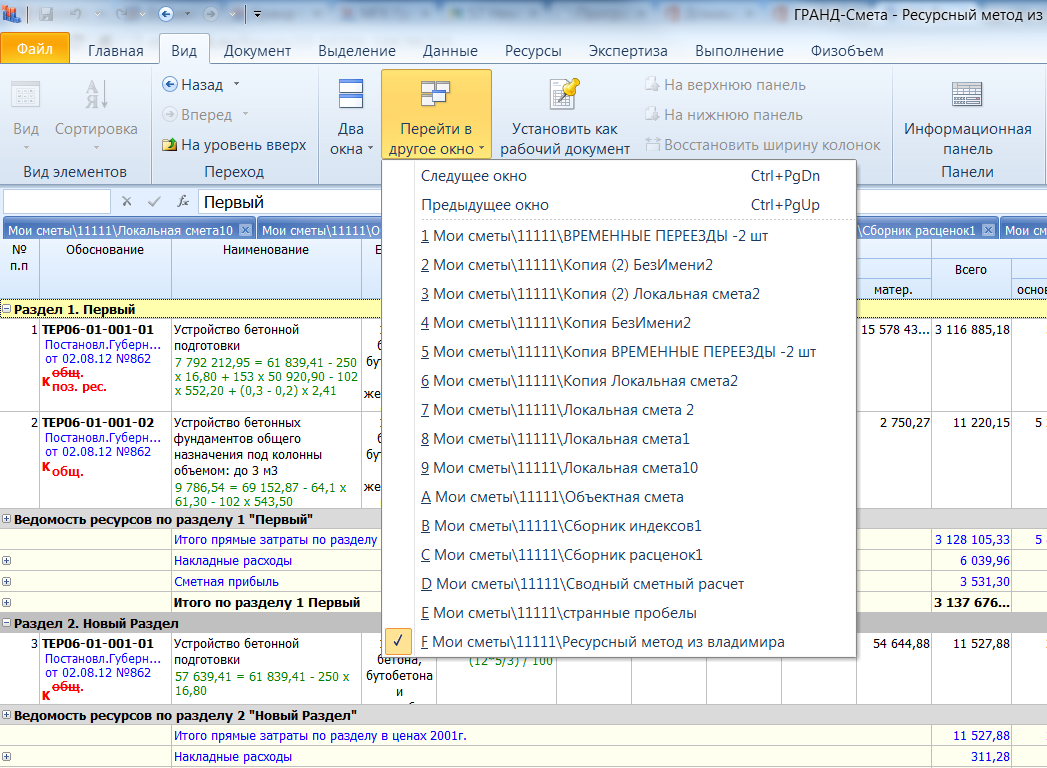Close the Локальная смета10 document tab

tap(246, 230)
